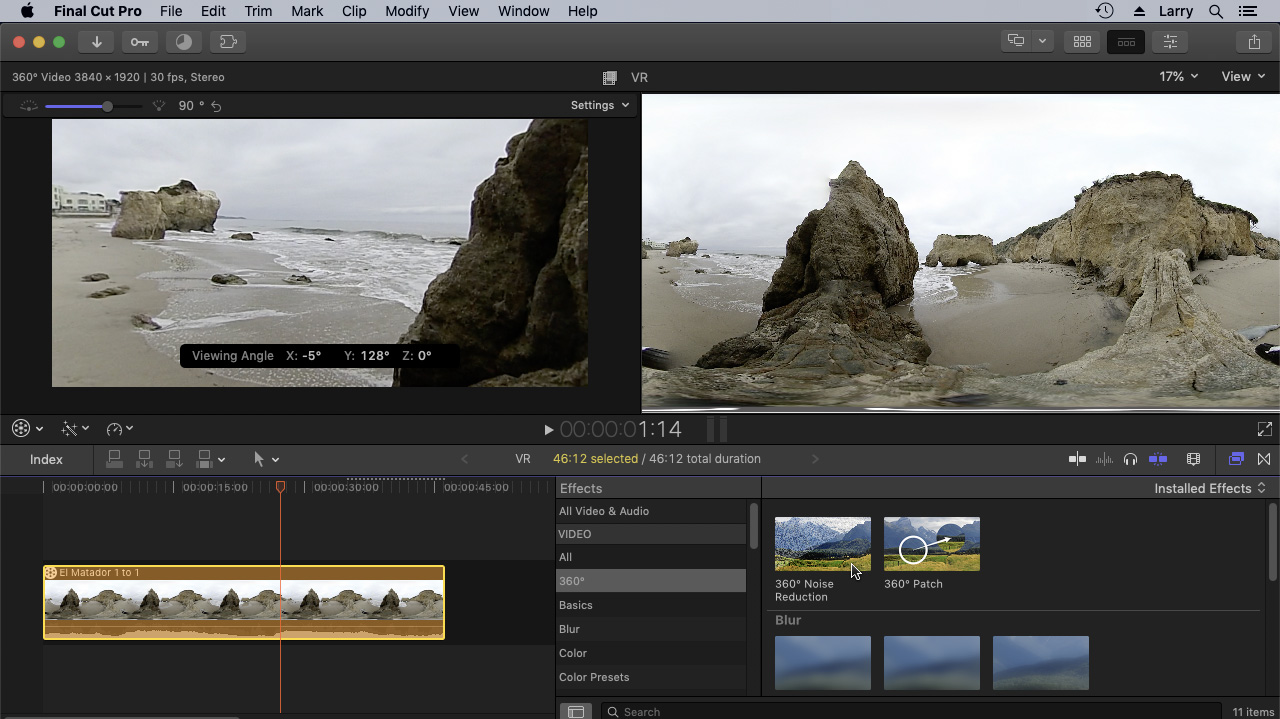Select All Video & Audio category

pos(651,511)
